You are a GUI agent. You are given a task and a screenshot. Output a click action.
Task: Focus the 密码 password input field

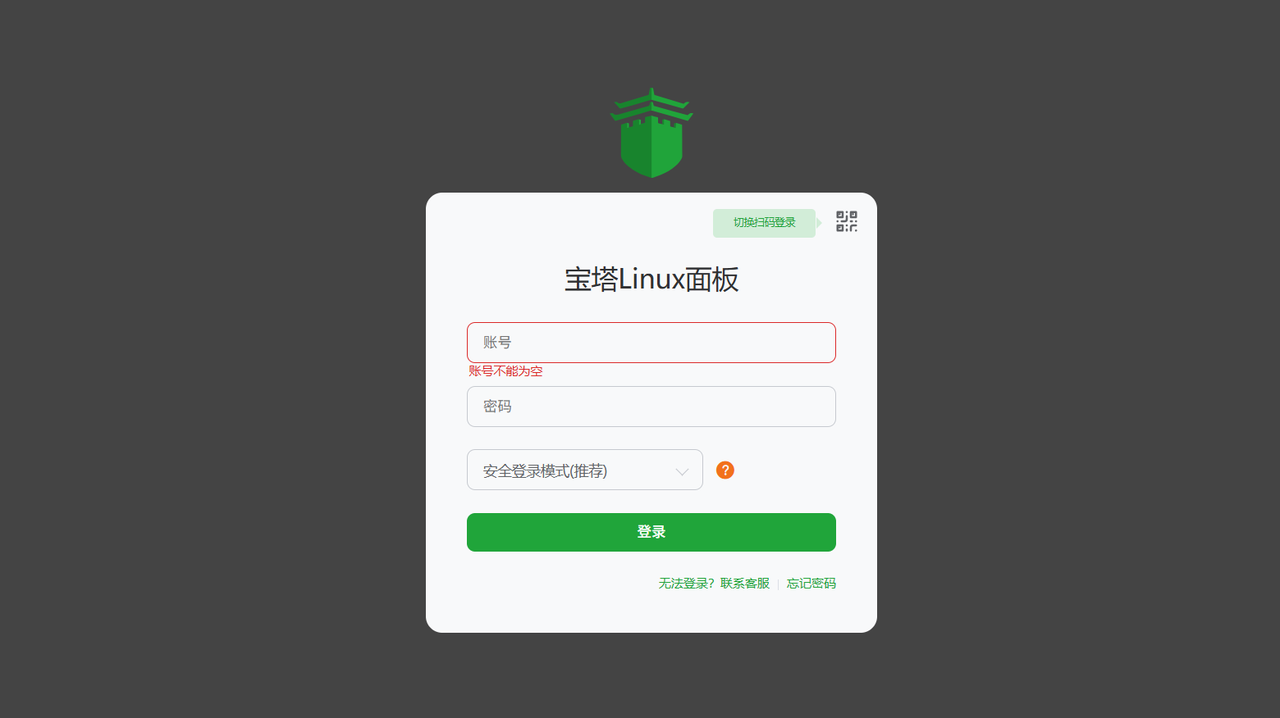(x=651, y=406)
